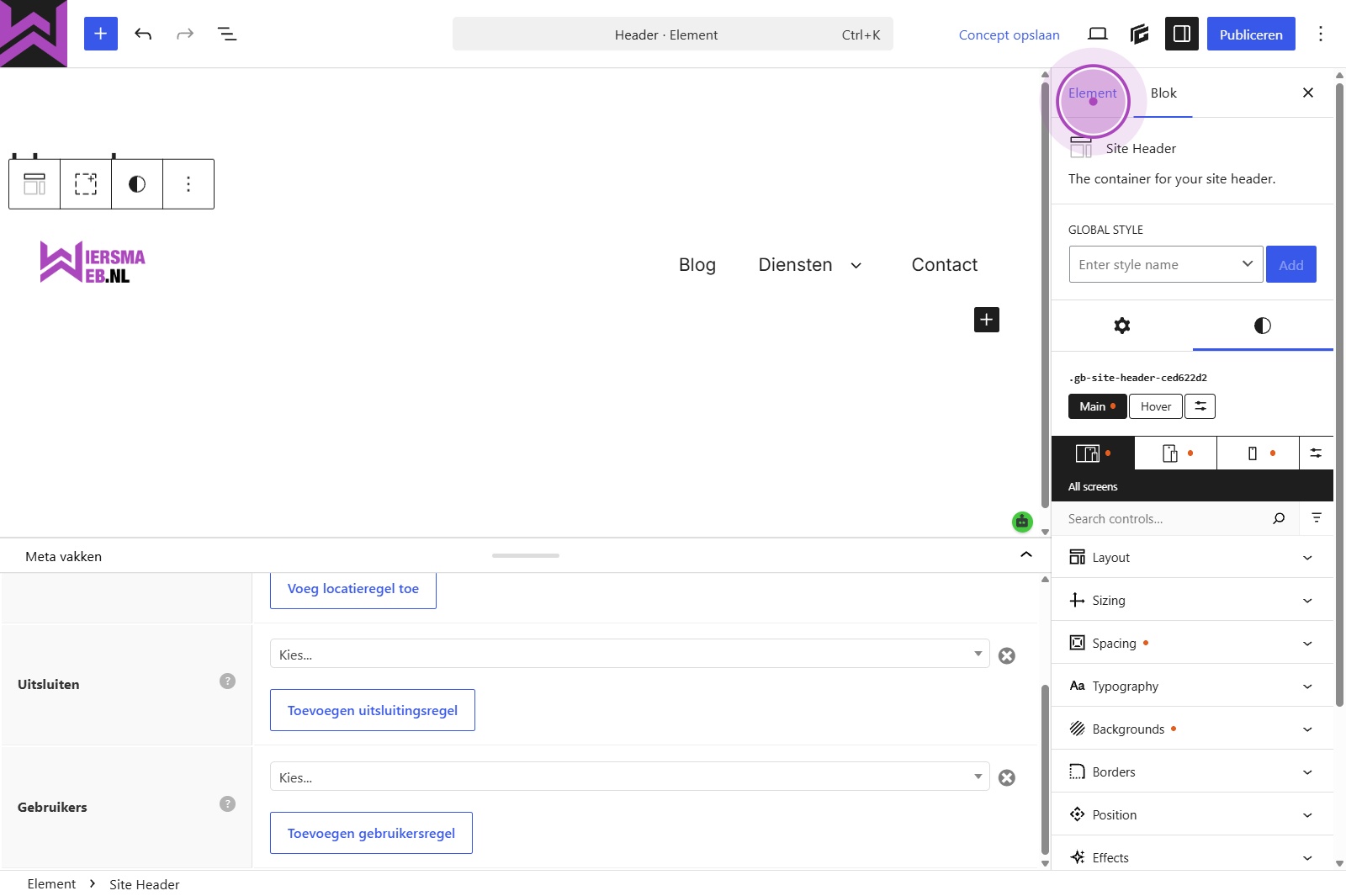Expand the Borders section
Viewport: 1346px width, 896px height.
point(1192,771)
